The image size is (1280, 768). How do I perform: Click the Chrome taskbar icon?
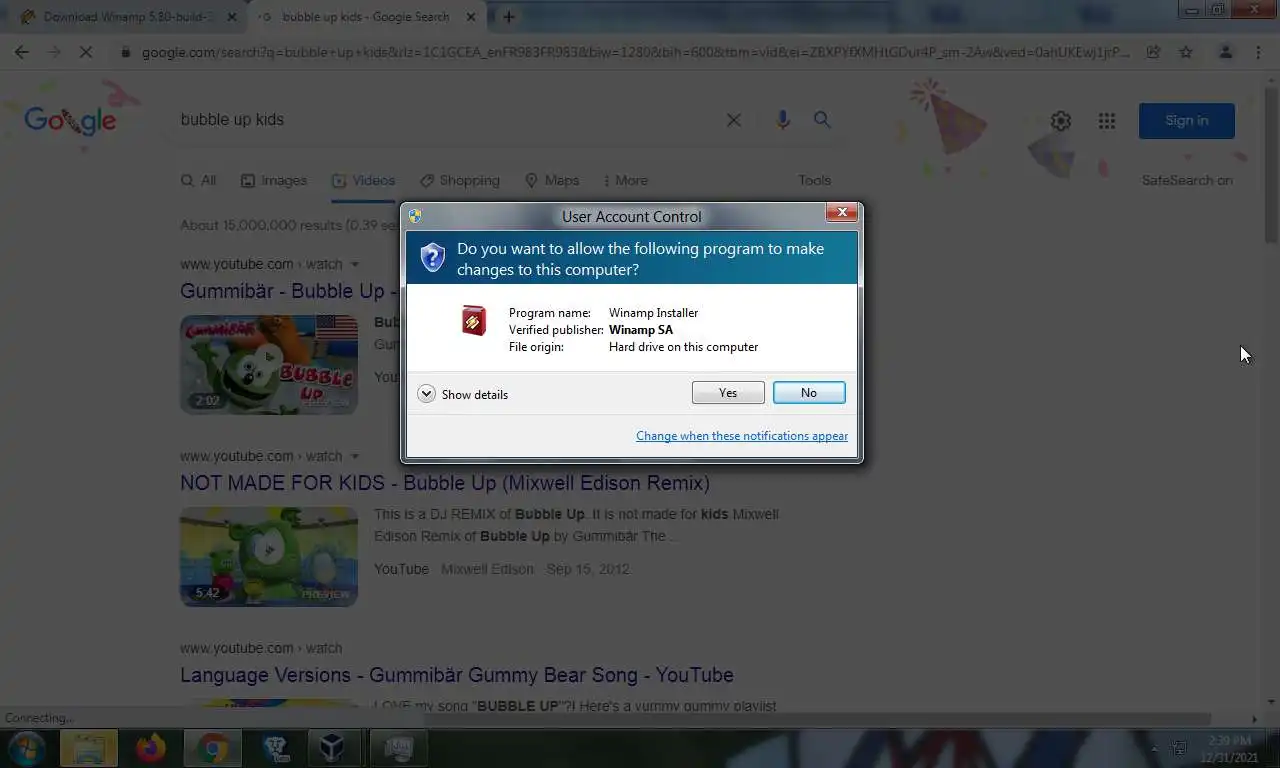tap(212, 748)
